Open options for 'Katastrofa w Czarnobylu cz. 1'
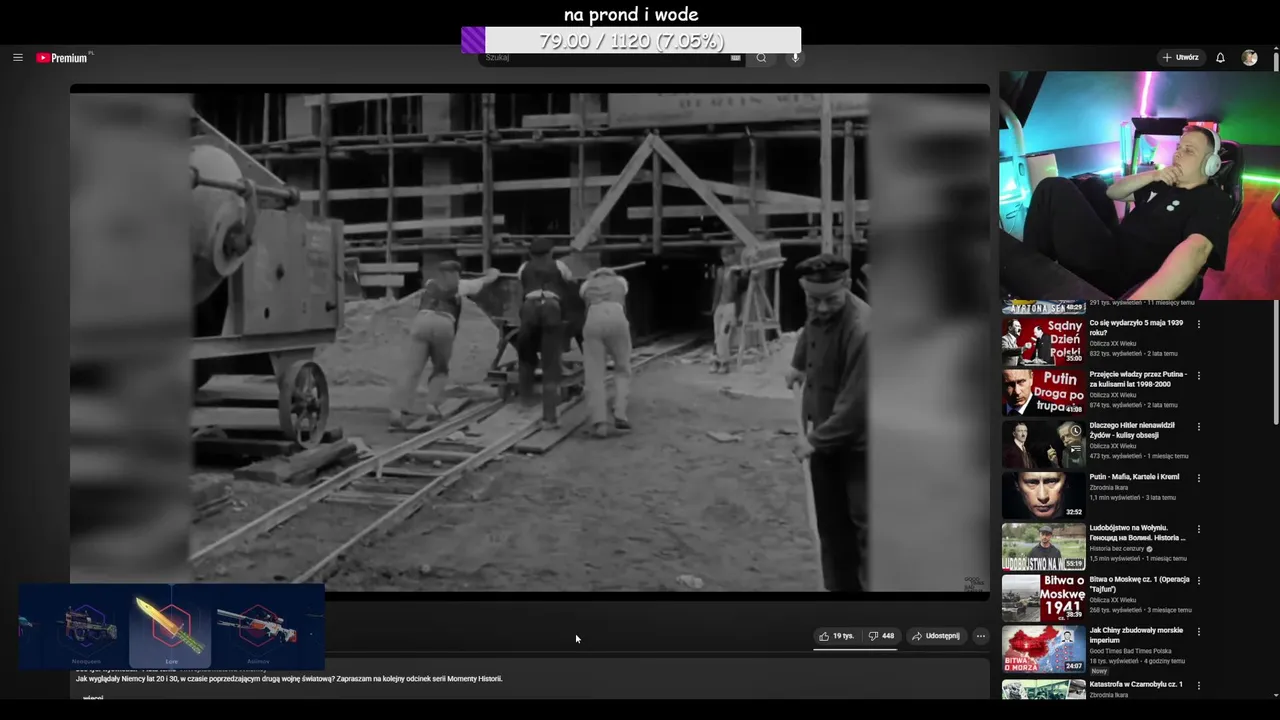The image size is (1280, 720). [1198, 686]
